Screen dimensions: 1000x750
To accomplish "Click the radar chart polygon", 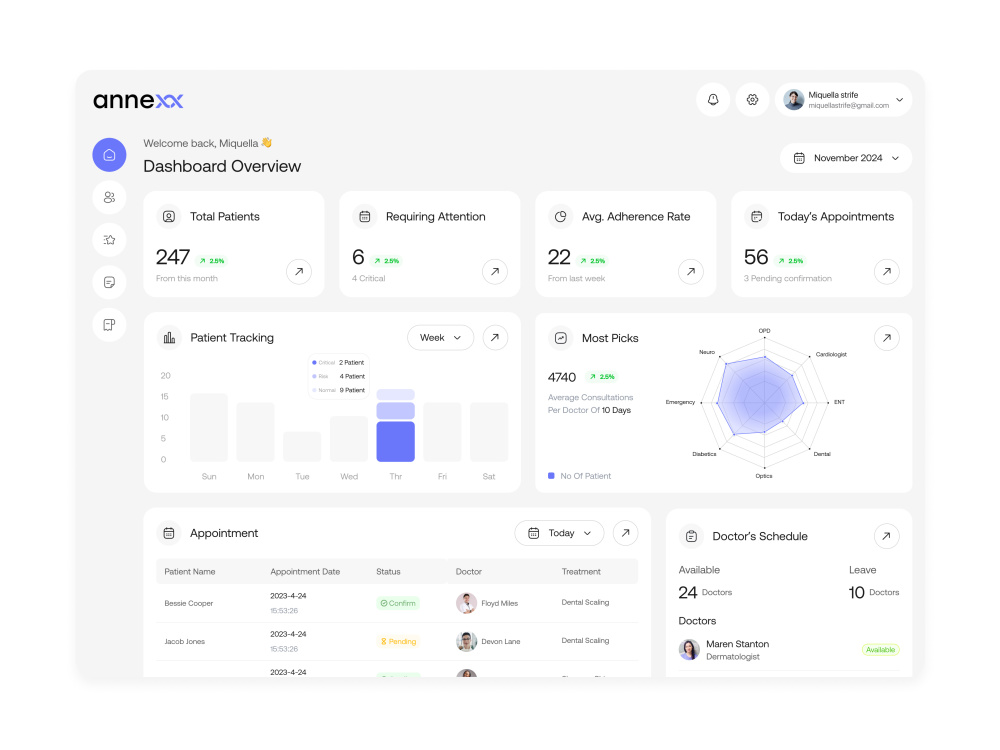I will tap(760, 397).
